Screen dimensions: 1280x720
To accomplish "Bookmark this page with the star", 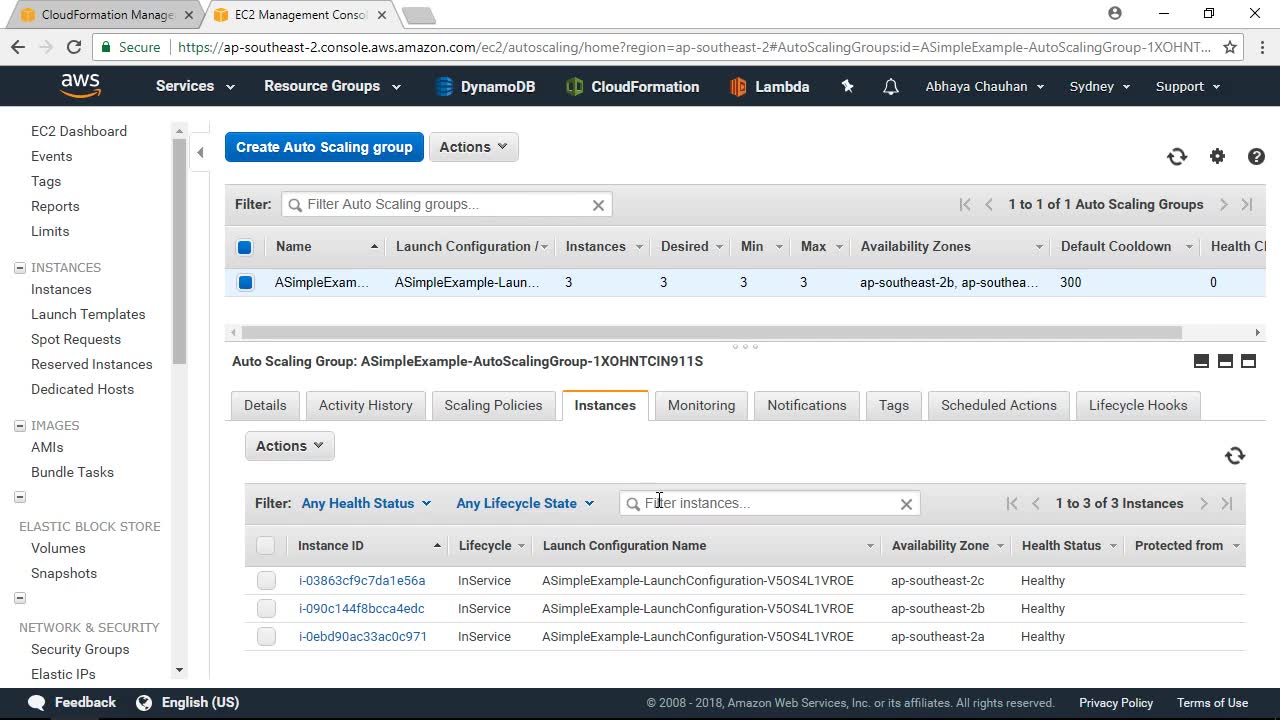I will (1230, 47).
